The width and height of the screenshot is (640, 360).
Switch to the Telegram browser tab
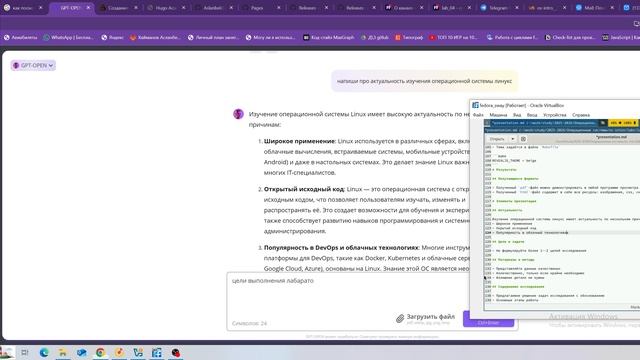[499, 8]
